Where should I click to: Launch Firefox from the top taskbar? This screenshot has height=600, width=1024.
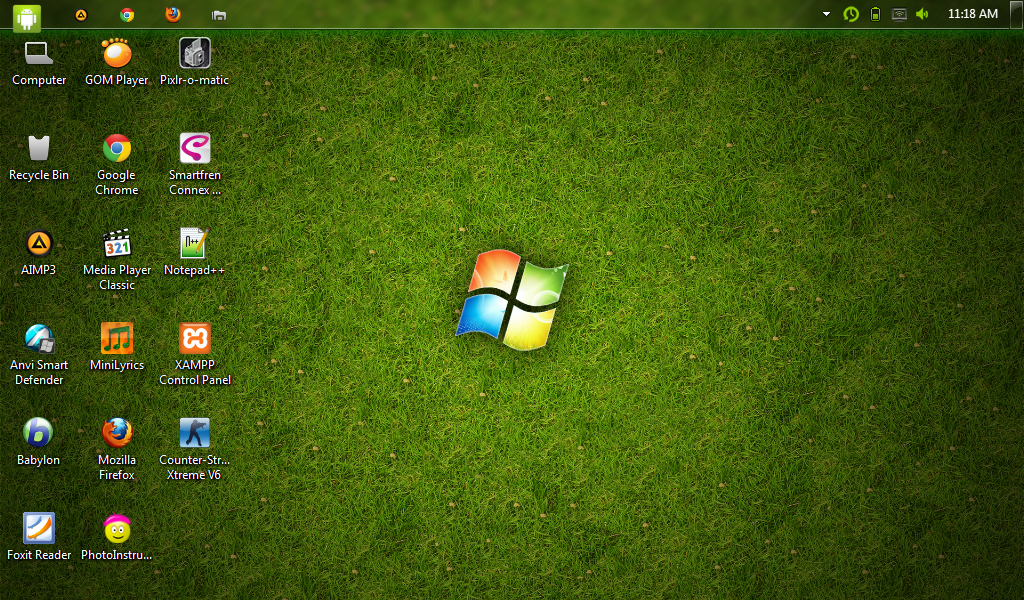[x=173, y=14]
